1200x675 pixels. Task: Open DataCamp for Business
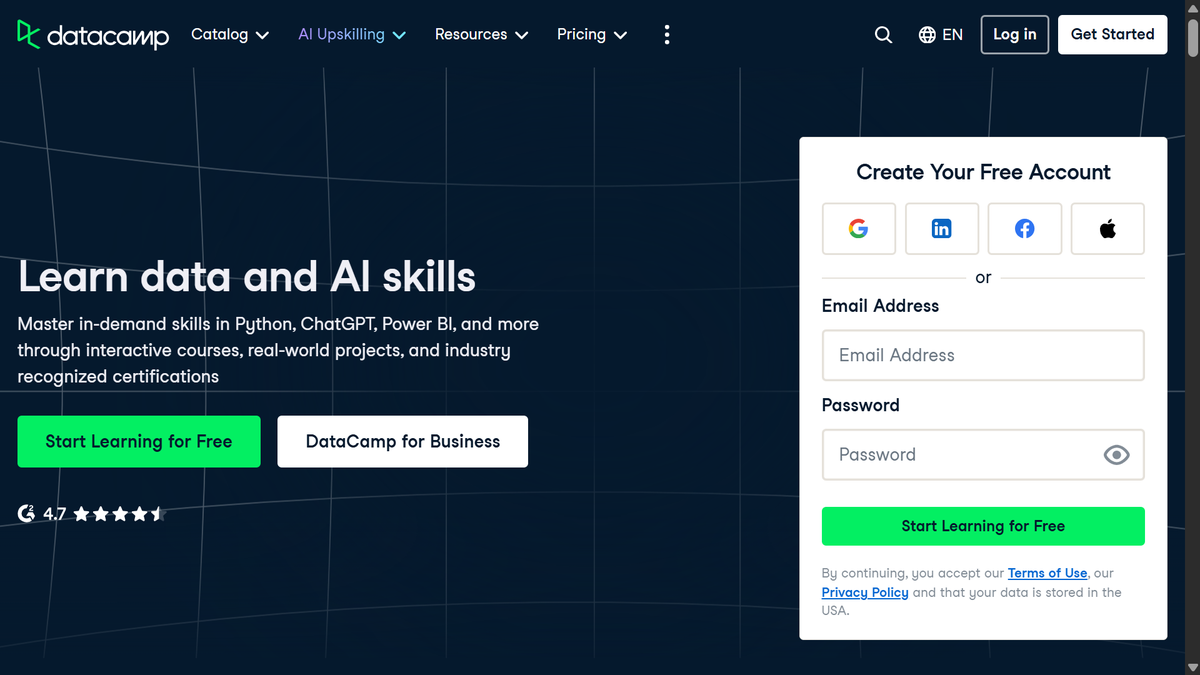click(402, 441)
